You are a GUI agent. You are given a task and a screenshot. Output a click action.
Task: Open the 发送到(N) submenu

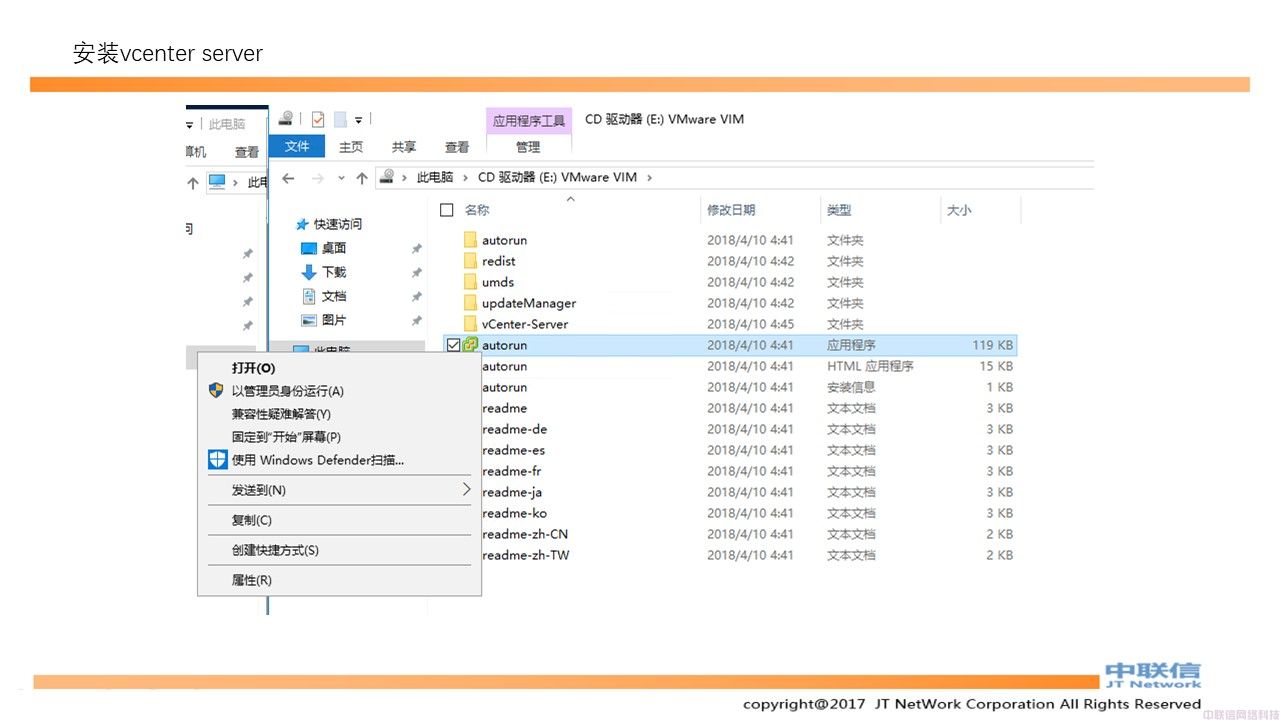click(339, 490)
